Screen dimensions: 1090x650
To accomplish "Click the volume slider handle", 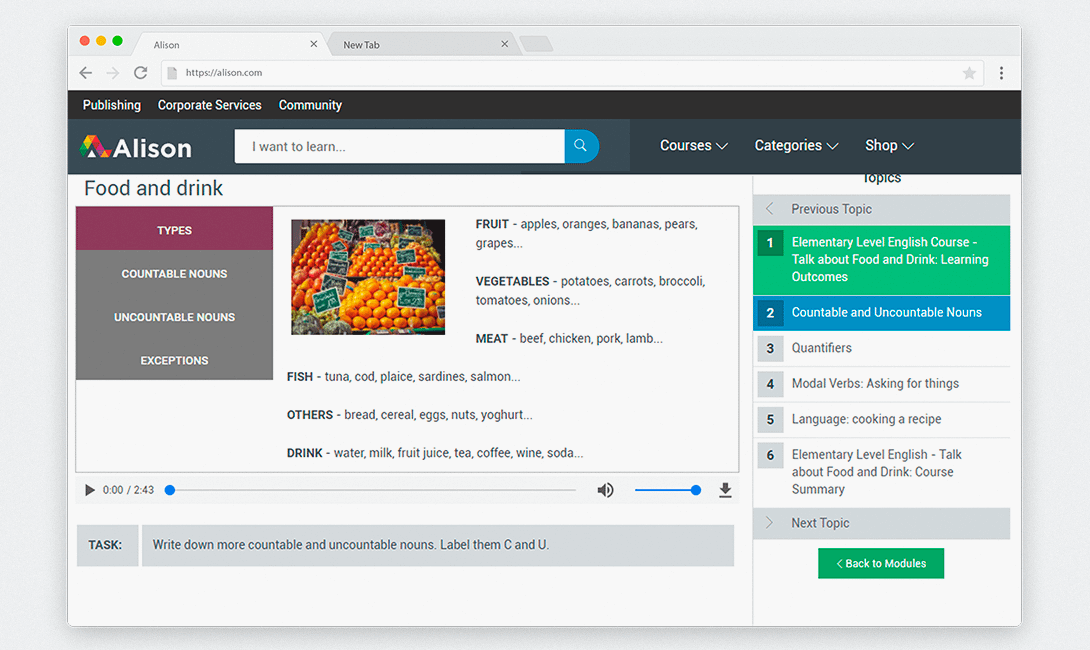I will click(x=696, y=490).
